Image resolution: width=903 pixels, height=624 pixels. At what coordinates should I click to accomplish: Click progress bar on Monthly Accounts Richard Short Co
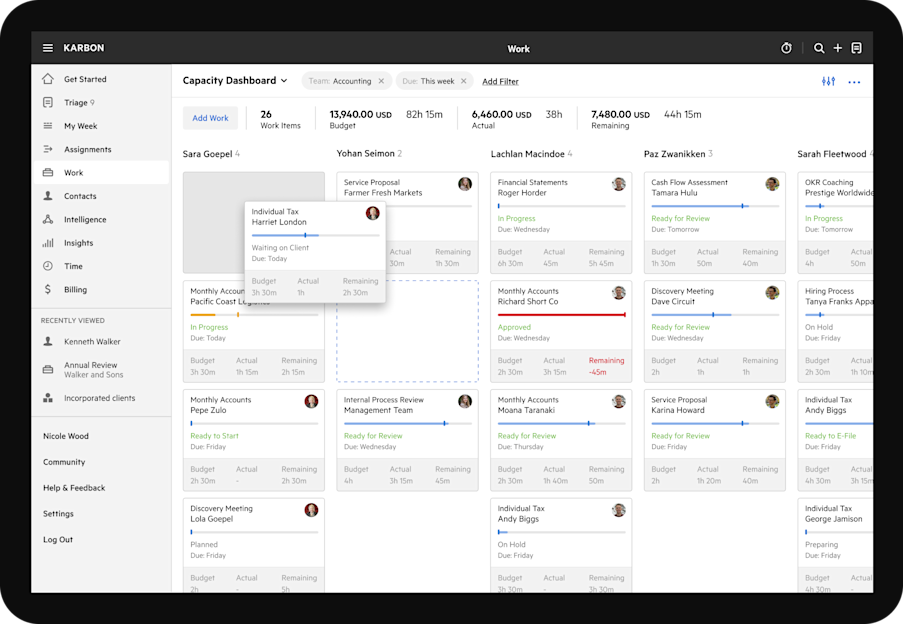pyautogui.click(x=561, y=315)
